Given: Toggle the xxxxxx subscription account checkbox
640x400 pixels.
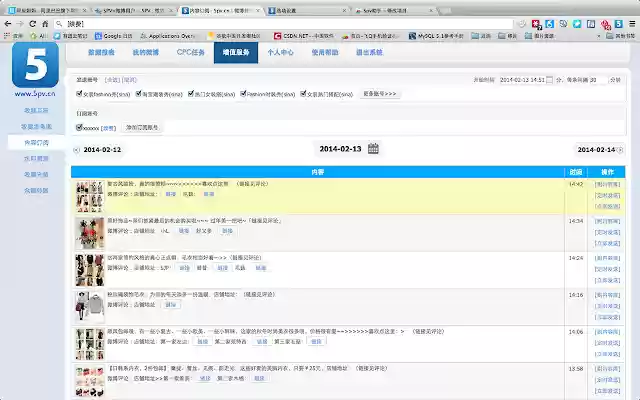Looking at the screenshot, I should (x=79, y=127).
